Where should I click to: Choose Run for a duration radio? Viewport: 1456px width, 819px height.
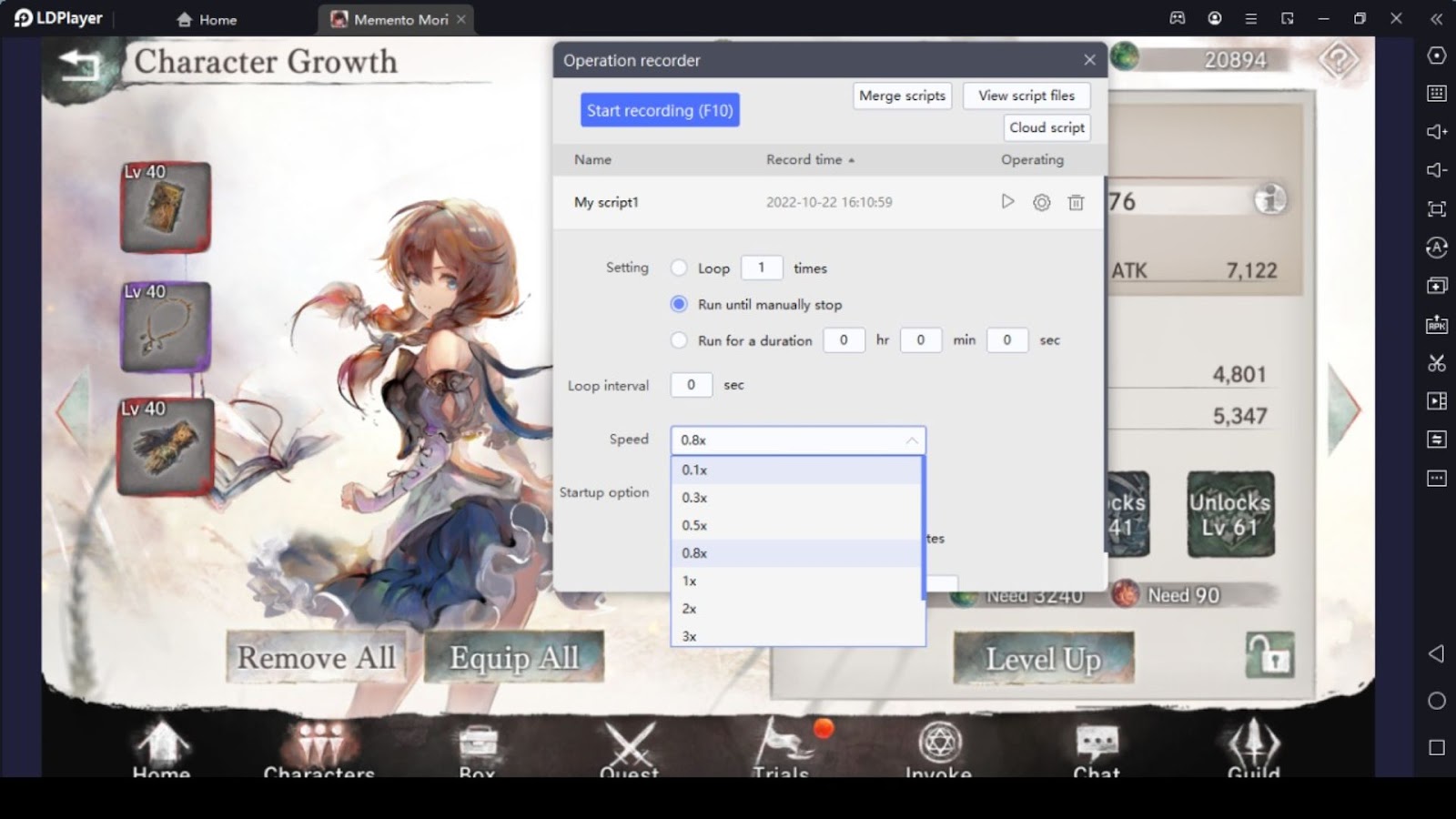(x=679, y=340)
